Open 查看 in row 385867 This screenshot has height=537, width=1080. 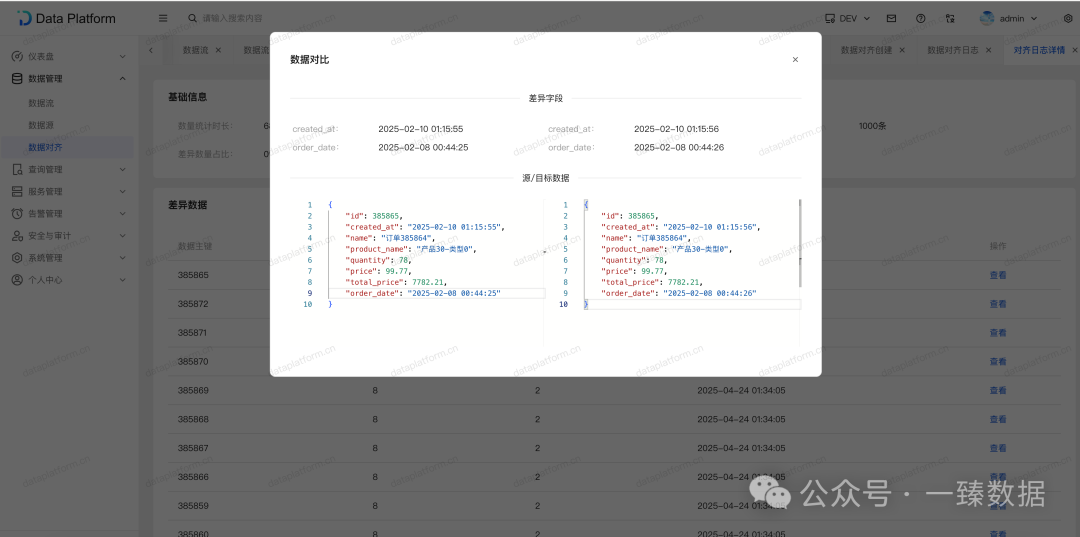pyautogui.click(x=998, y=448)
